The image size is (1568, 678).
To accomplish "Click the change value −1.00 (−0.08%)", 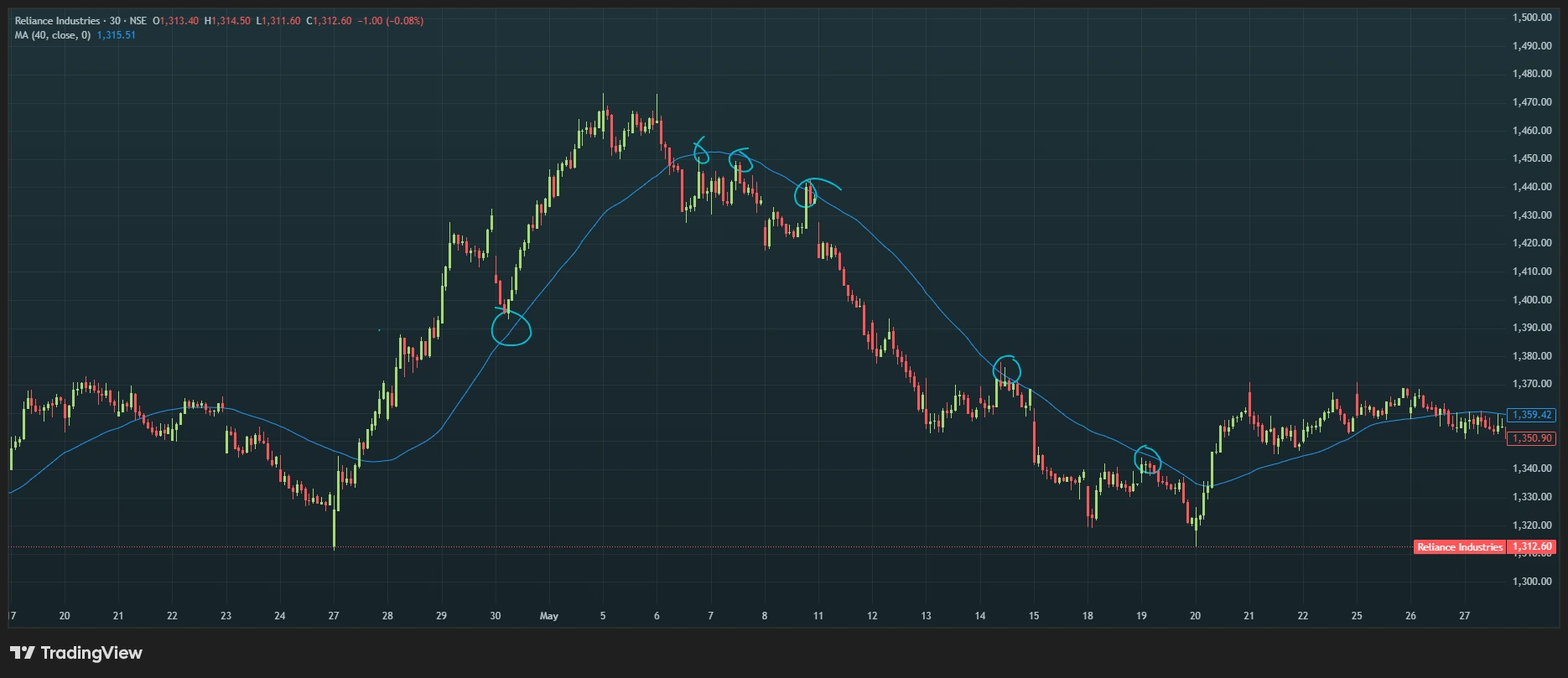I will [x=391, y=21].
